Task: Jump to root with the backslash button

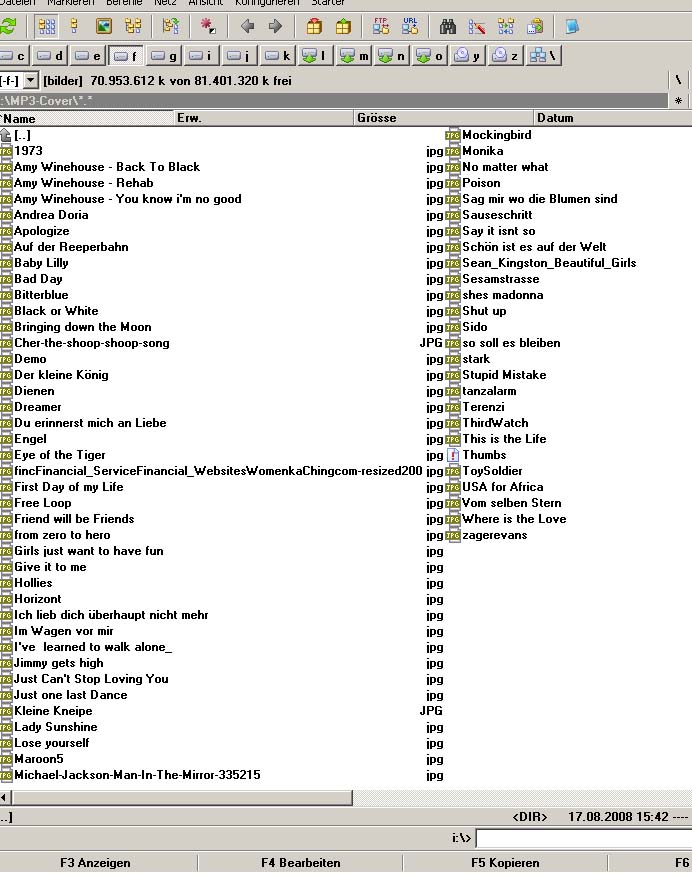Action: pos(678,80)
